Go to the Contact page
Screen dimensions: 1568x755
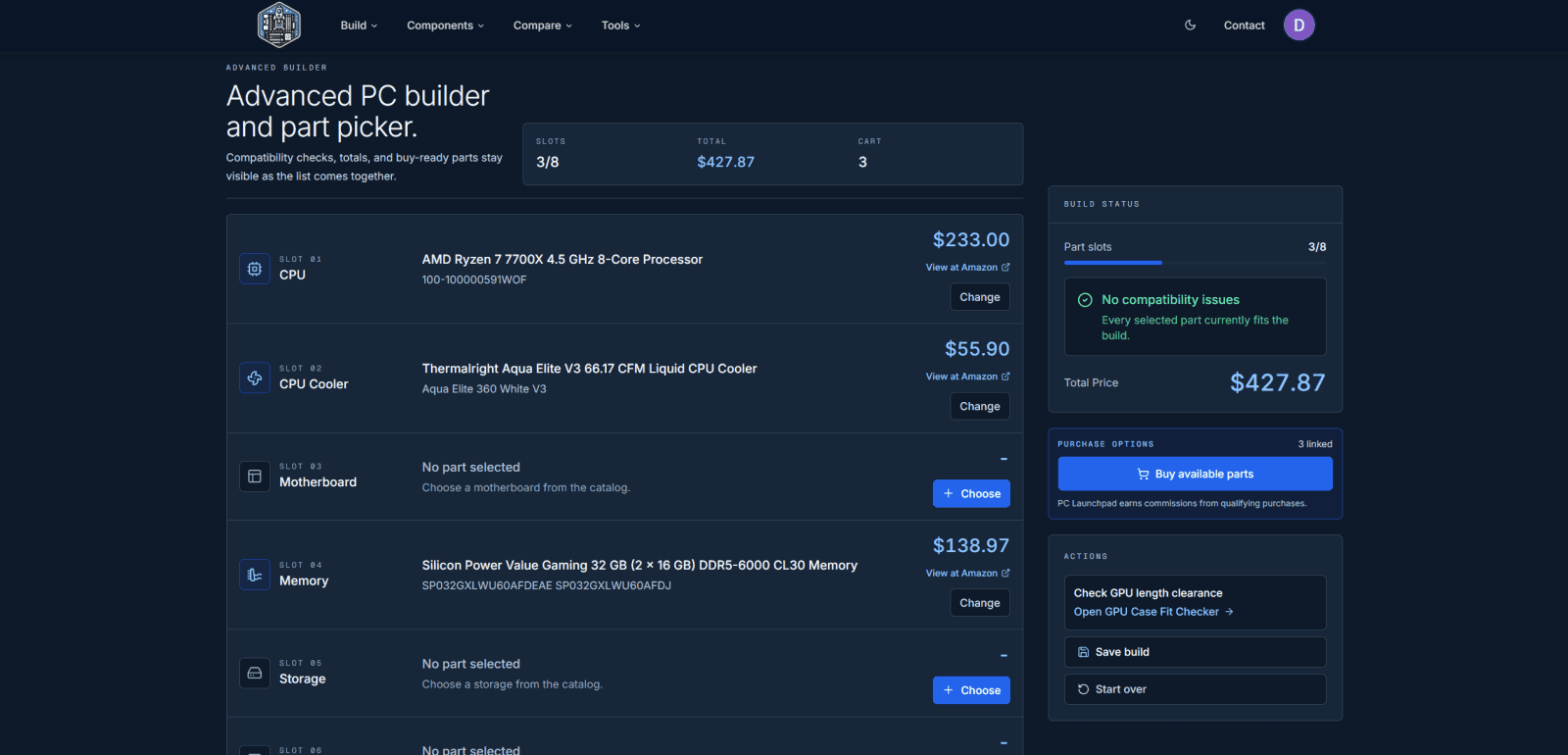pyautogui.click(x=1245, y=25)
